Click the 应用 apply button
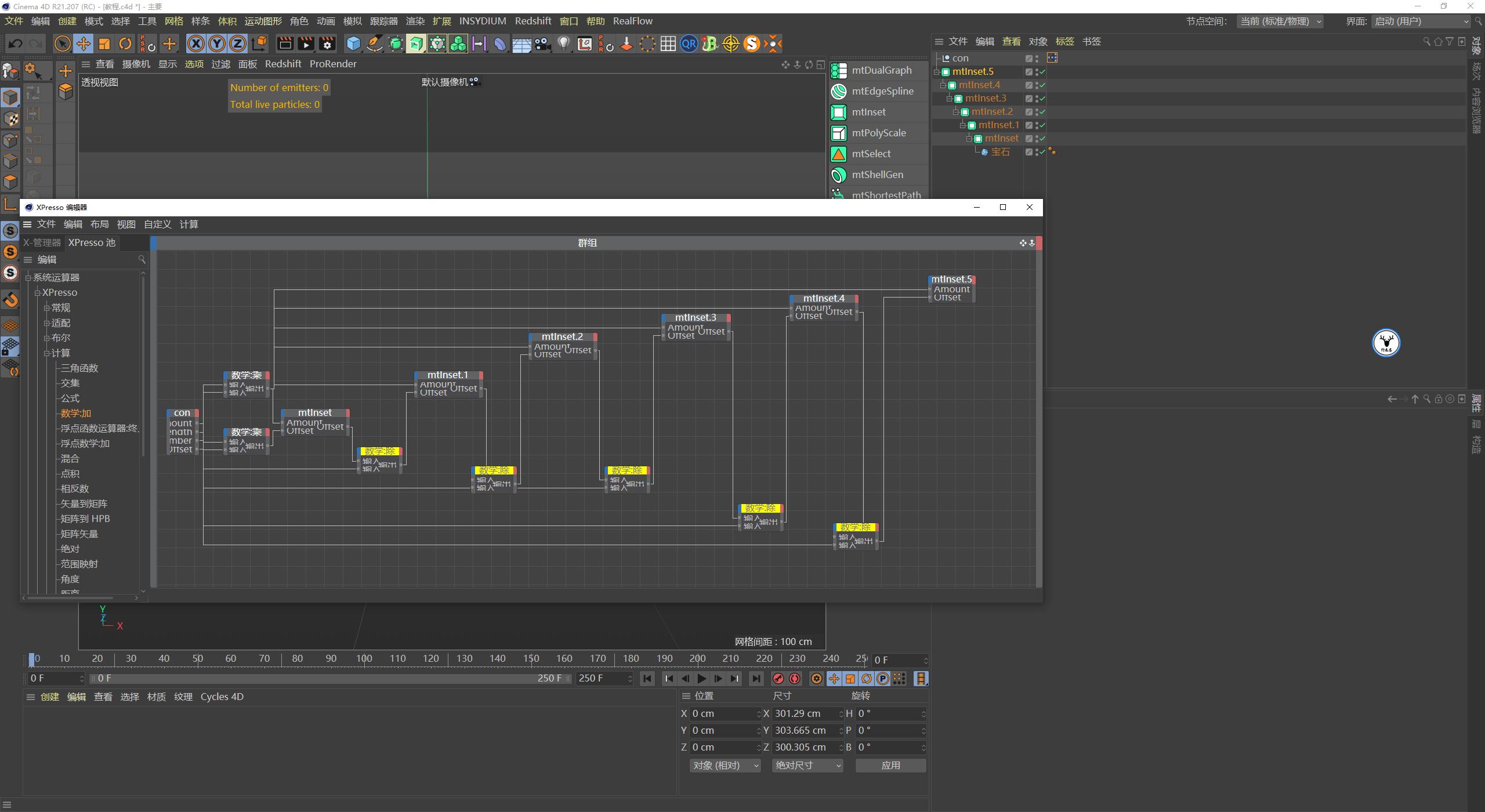Screen dimensions: 1485x812 (890, 766)
